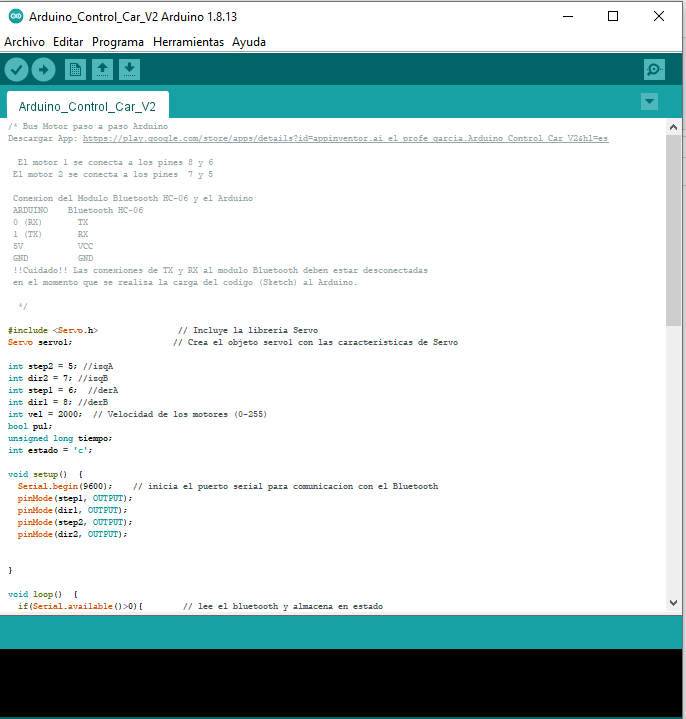Click the line 'int step1 = 6;'
The image size is (686, 719).
click(x=43, y=390)
